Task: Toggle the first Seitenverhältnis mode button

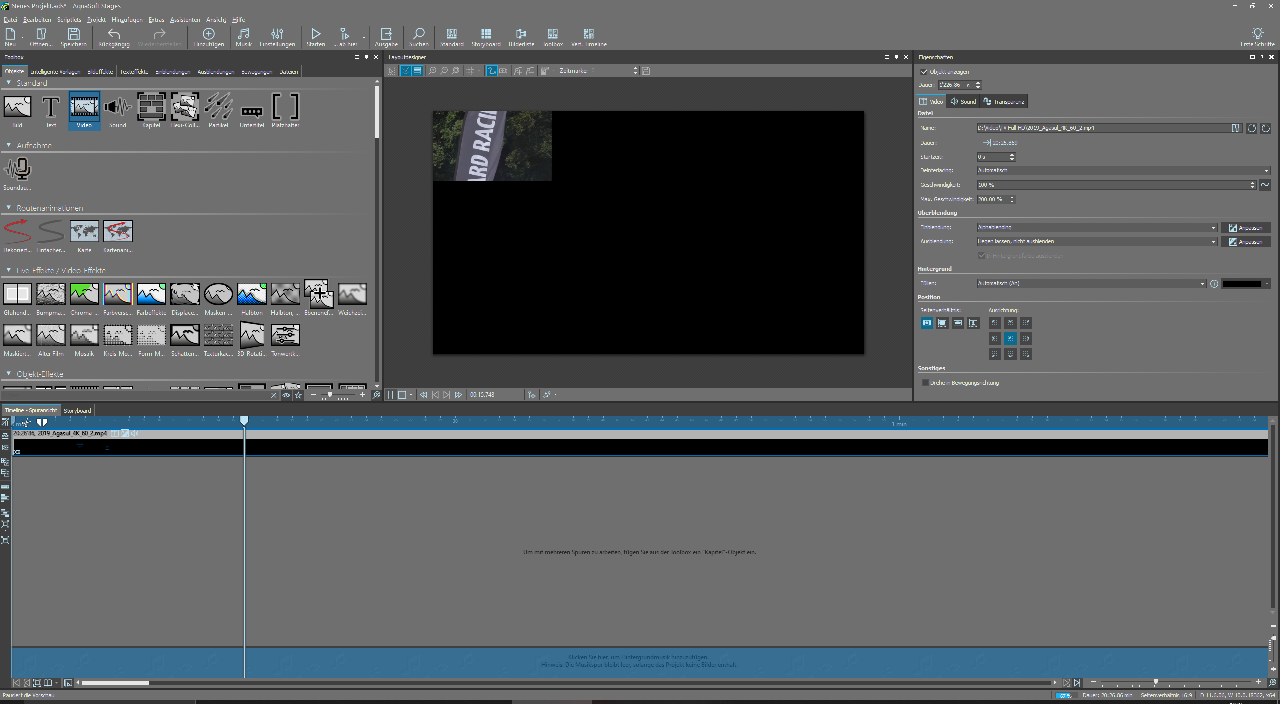Action: 926,323
